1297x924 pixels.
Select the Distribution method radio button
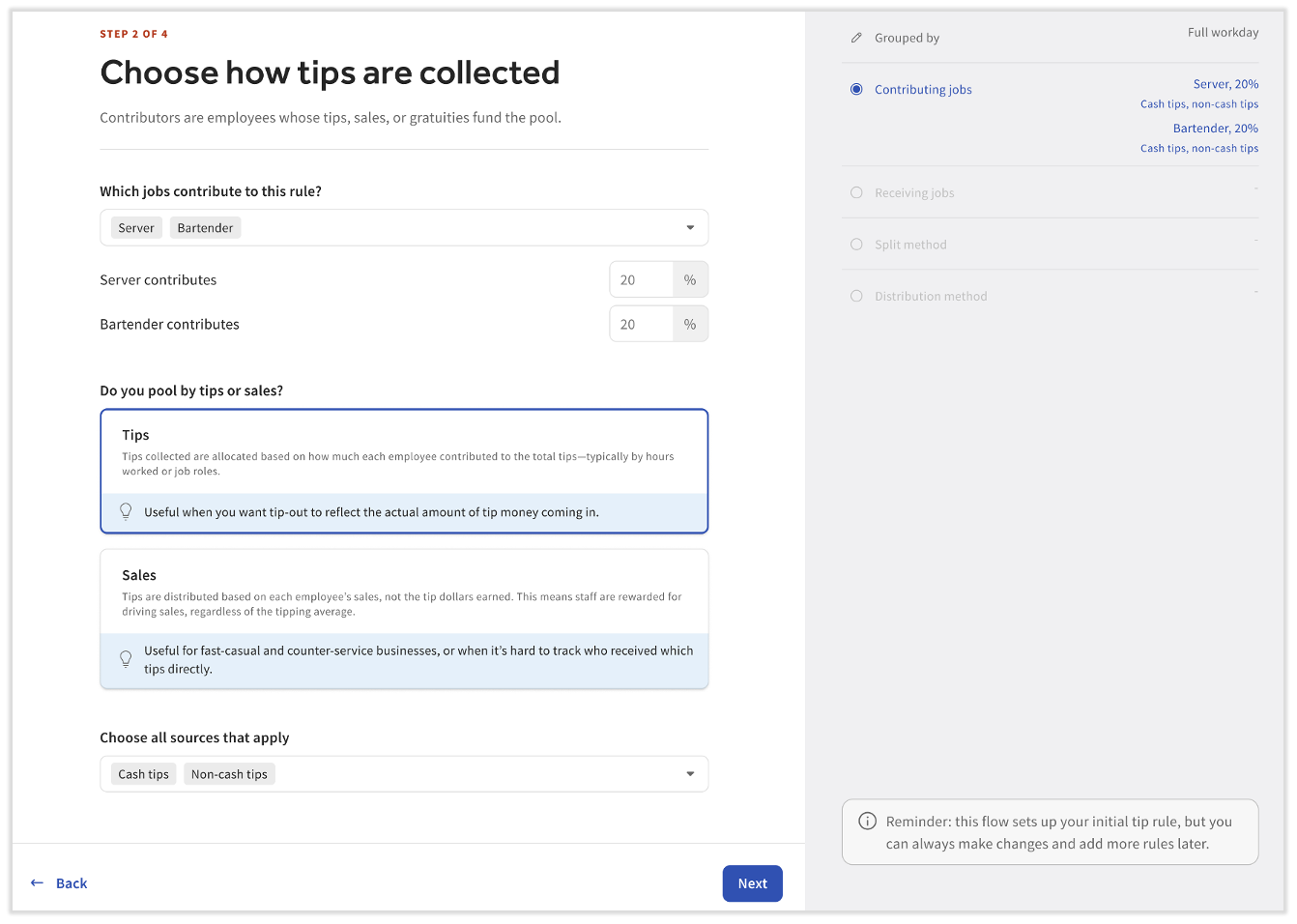(x=856, y=296)
